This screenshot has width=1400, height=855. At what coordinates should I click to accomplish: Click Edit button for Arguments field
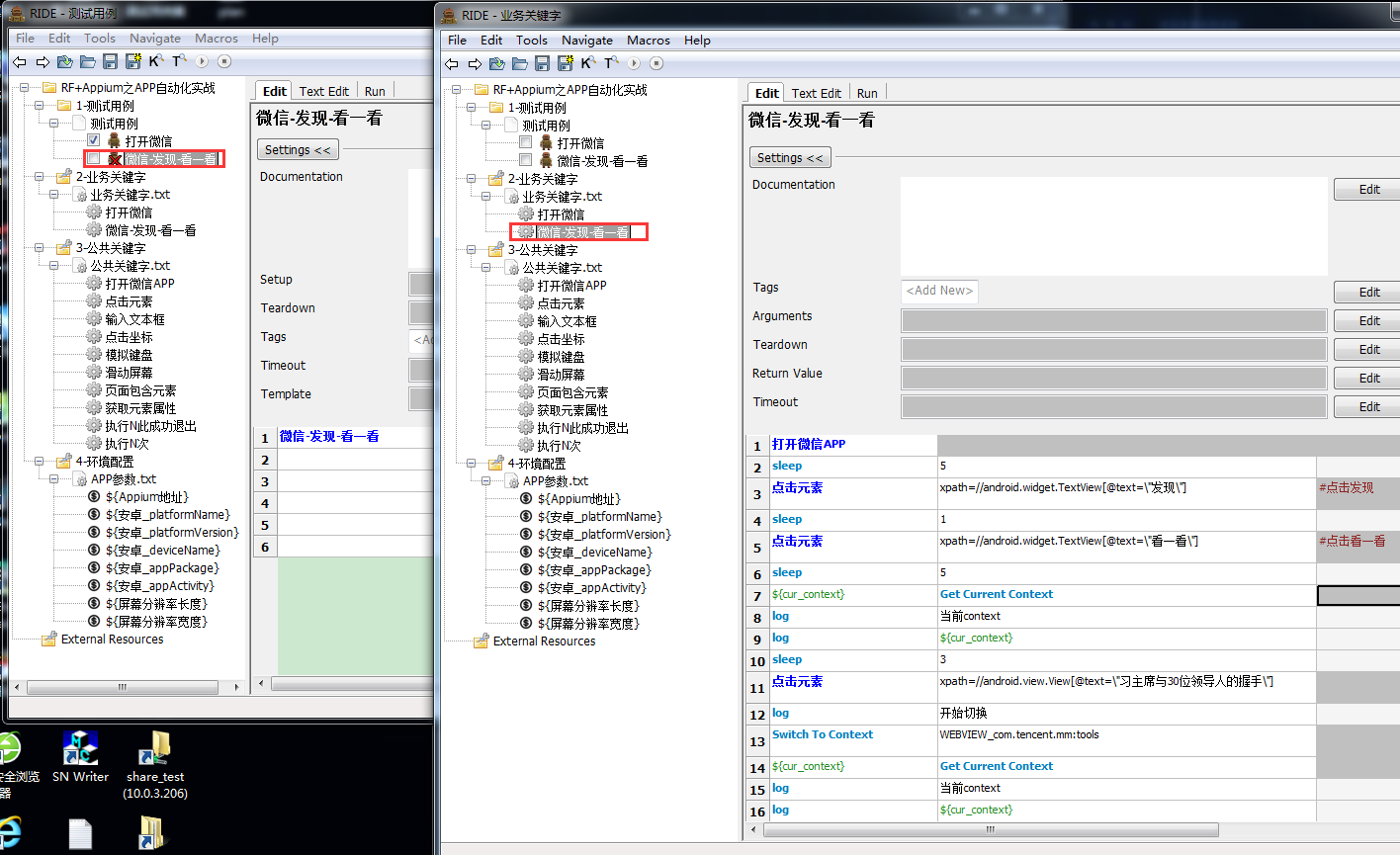pos(1369,321)
